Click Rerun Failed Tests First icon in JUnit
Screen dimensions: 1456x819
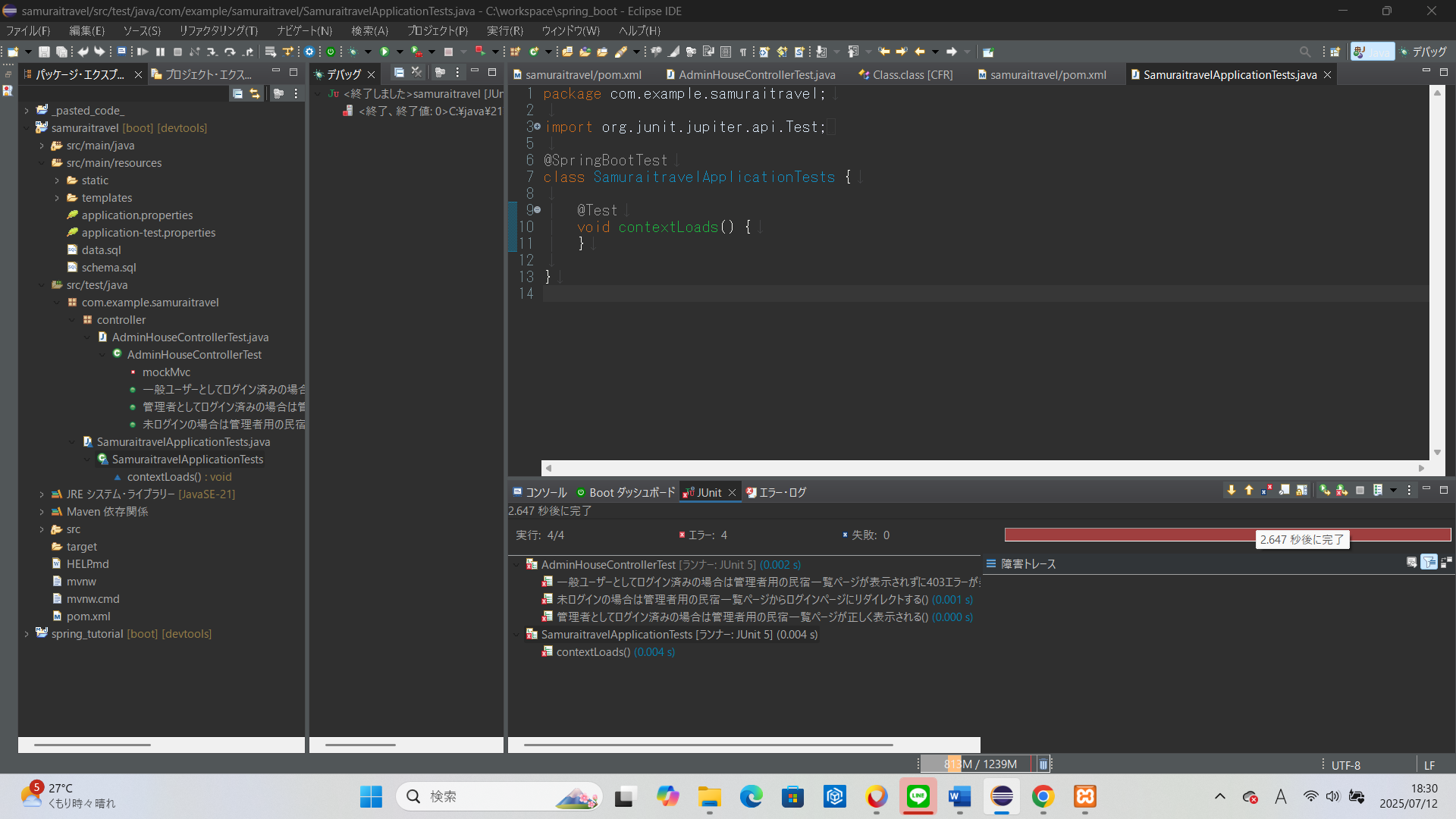coord(1341,491)
